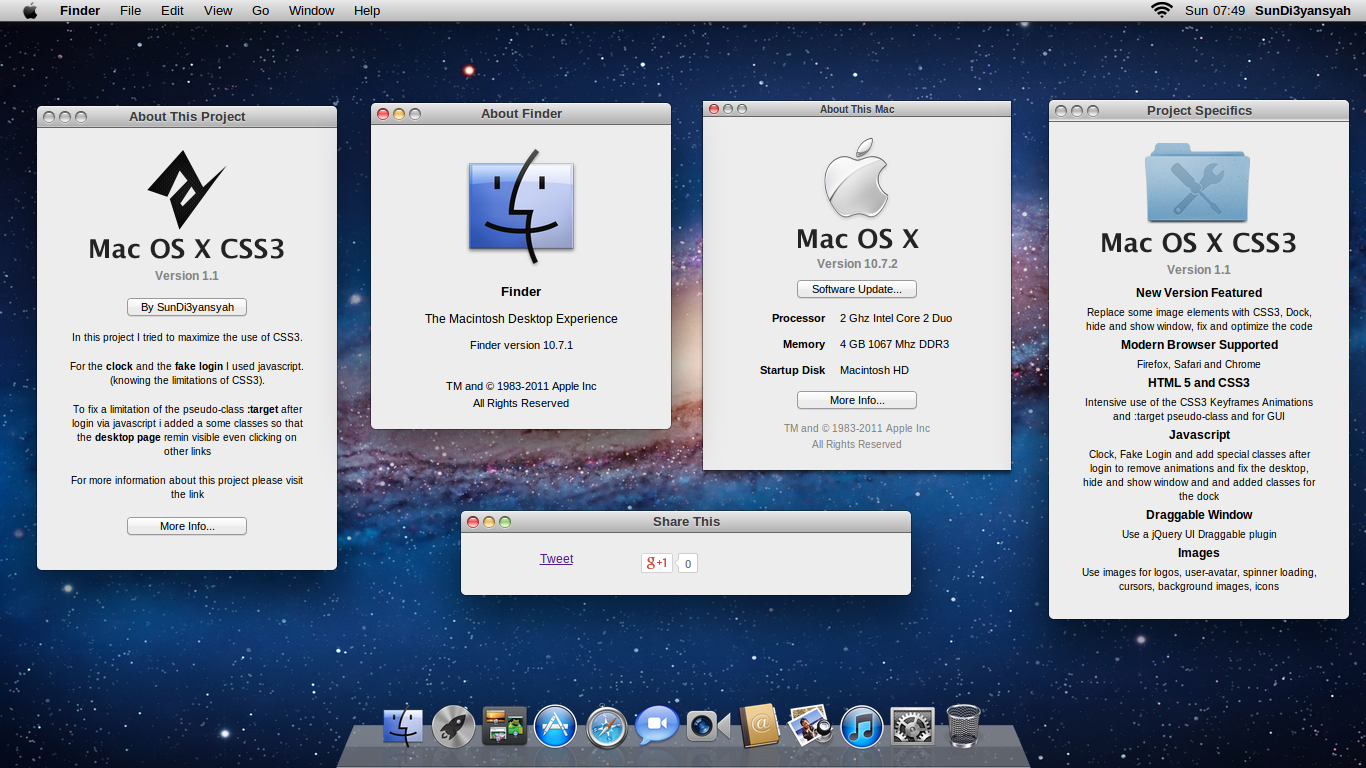Open the Help menu
1366x768 pixels.
click(367, 10)
